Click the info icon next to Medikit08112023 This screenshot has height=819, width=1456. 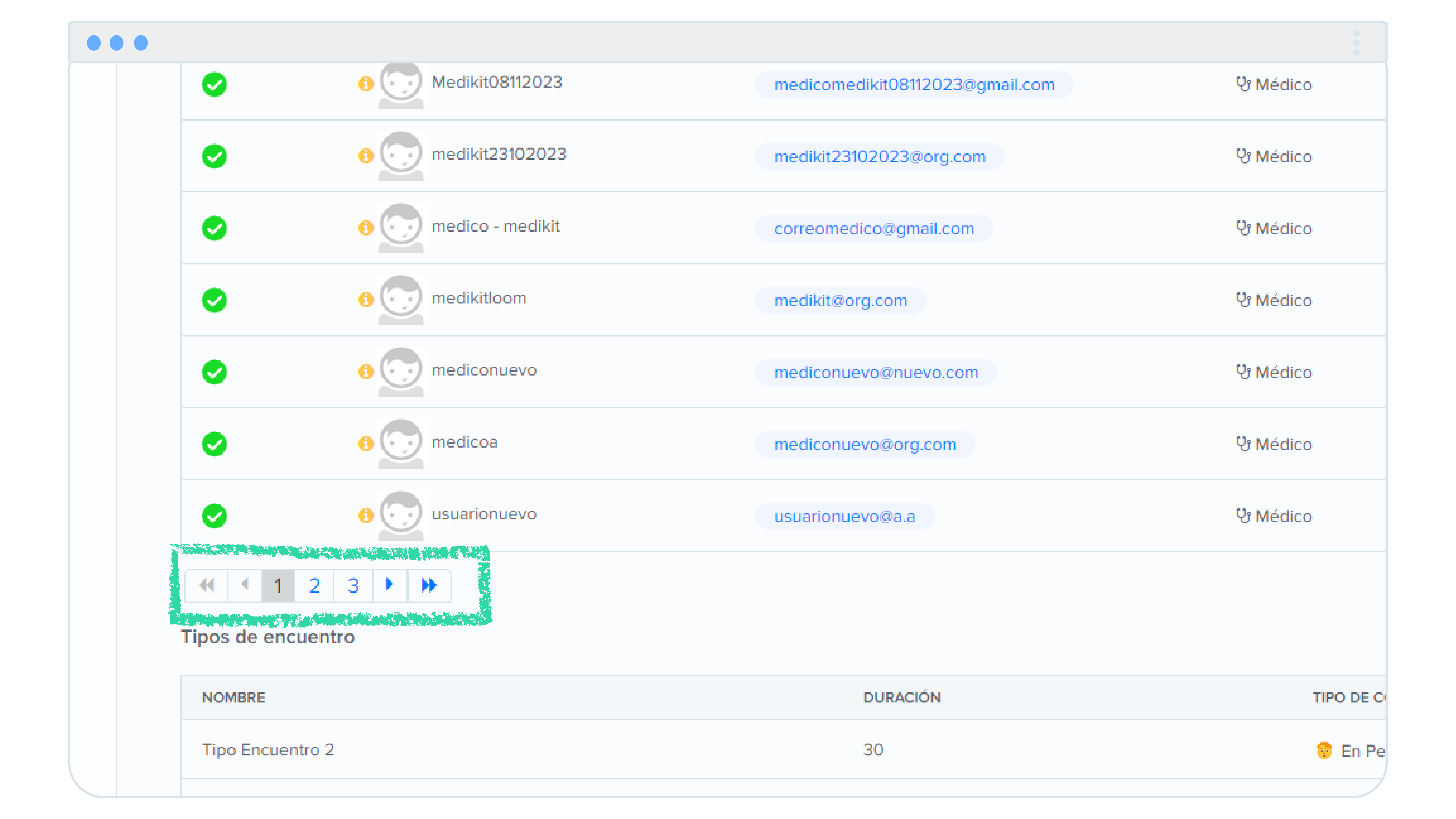366,84
